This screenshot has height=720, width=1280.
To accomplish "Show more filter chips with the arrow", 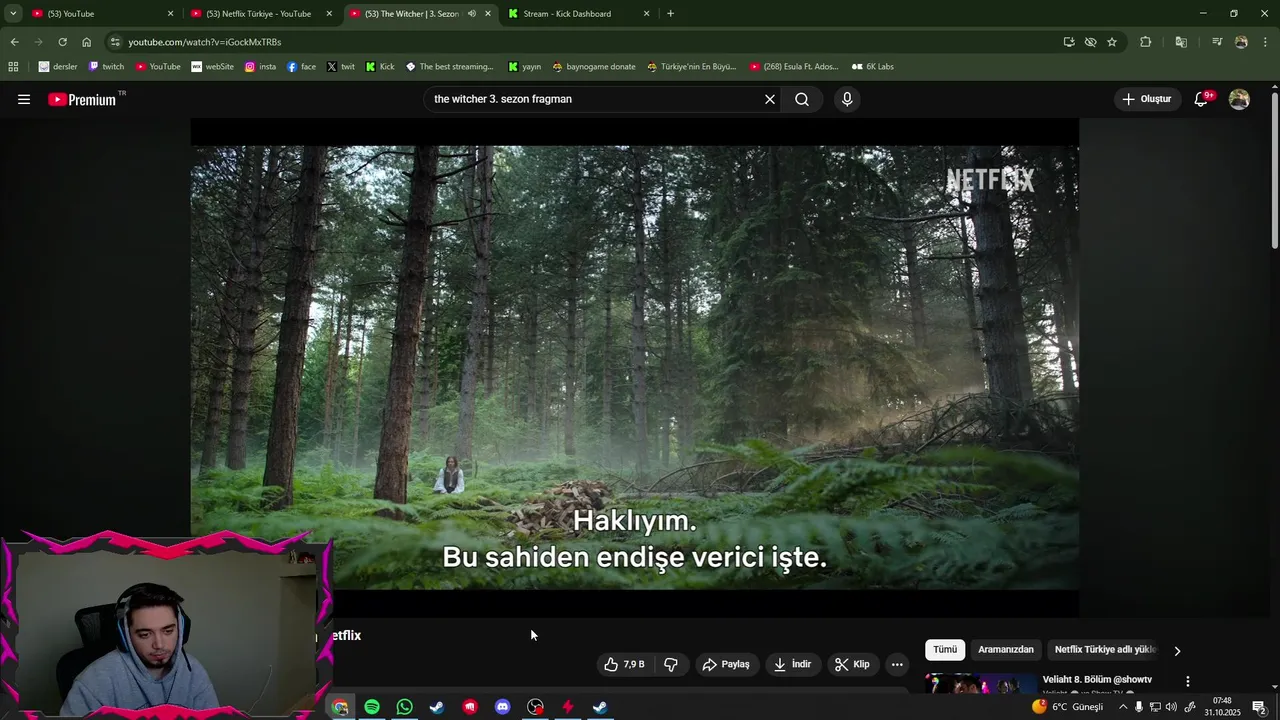I will coord(1177,651).
